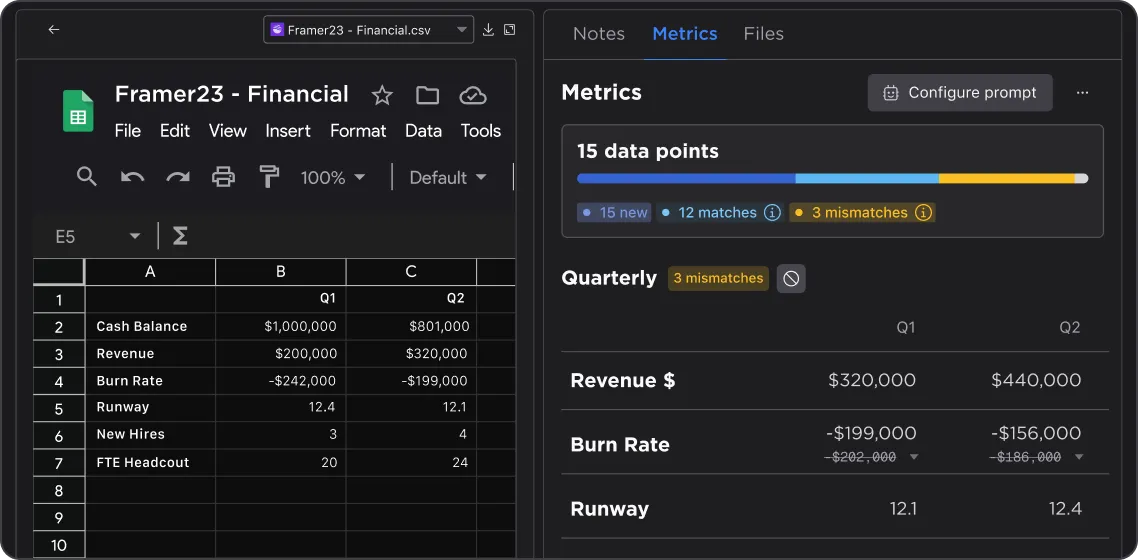Select row 5 header
This screenshot has height=560, width=1138.
(59, 408)
